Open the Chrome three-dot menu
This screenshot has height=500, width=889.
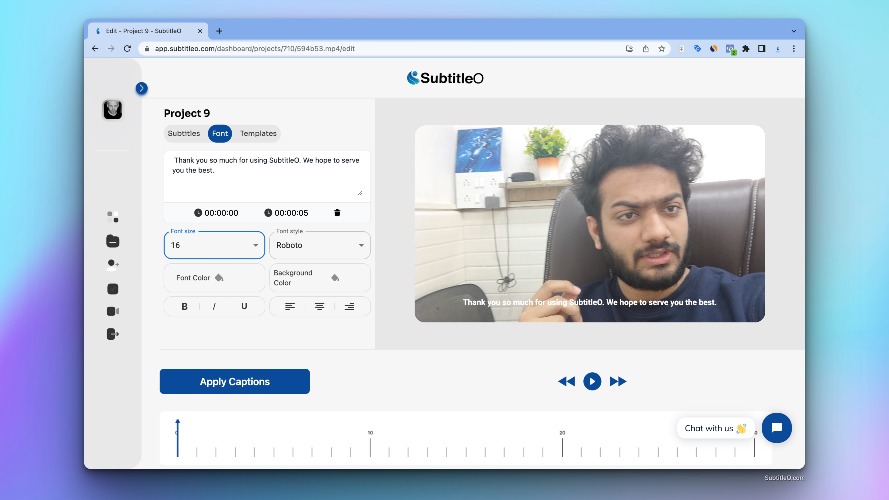click(794, 49)
